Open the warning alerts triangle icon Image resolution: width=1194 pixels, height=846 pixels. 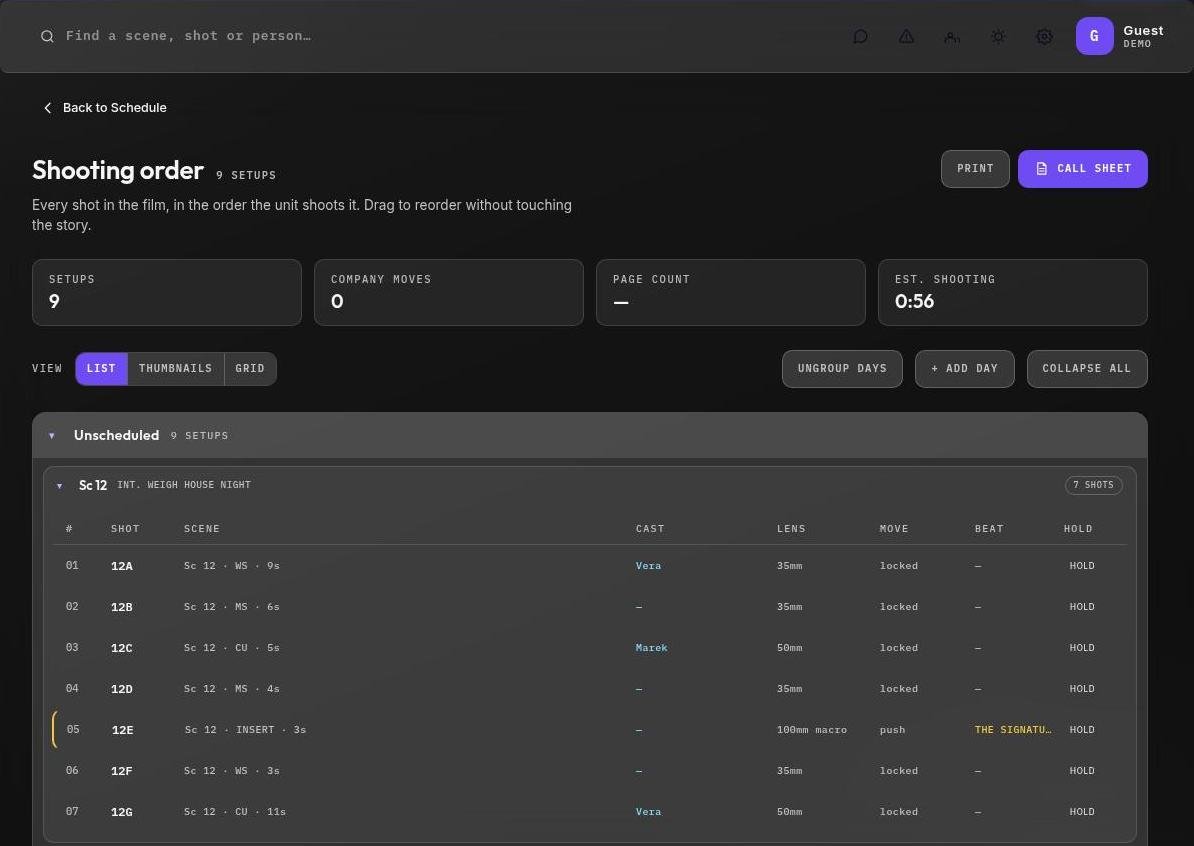[906, 37]
